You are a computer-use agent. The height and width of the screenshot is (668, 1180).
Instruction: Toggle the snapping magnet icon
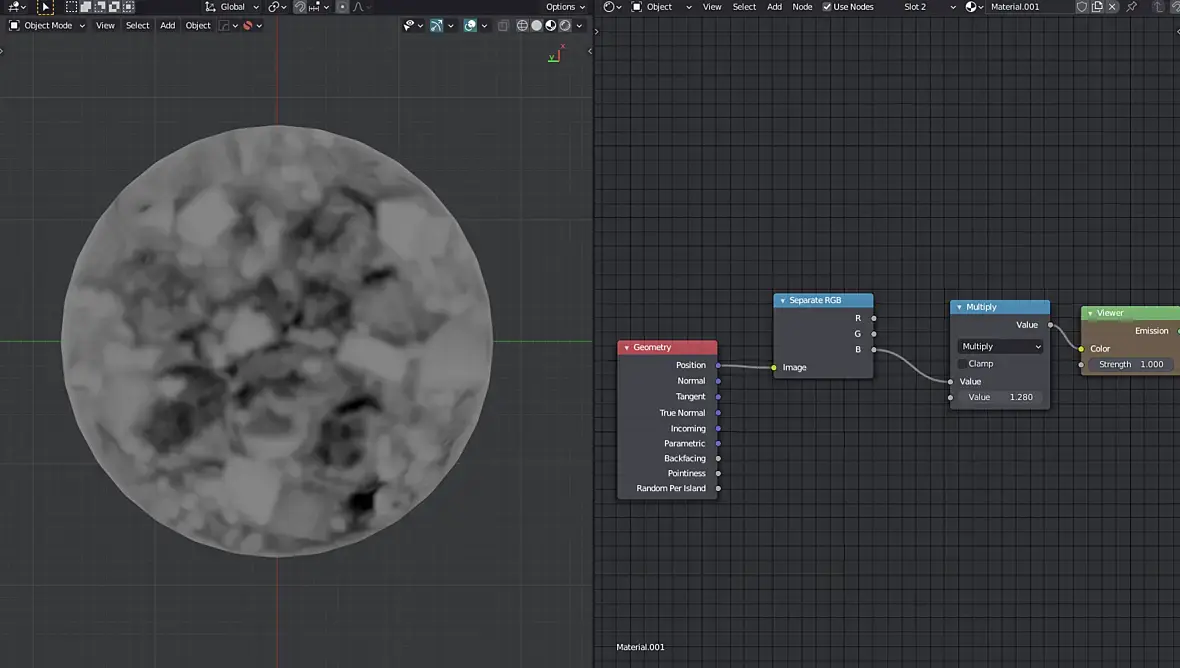click(x=300, y=7)
